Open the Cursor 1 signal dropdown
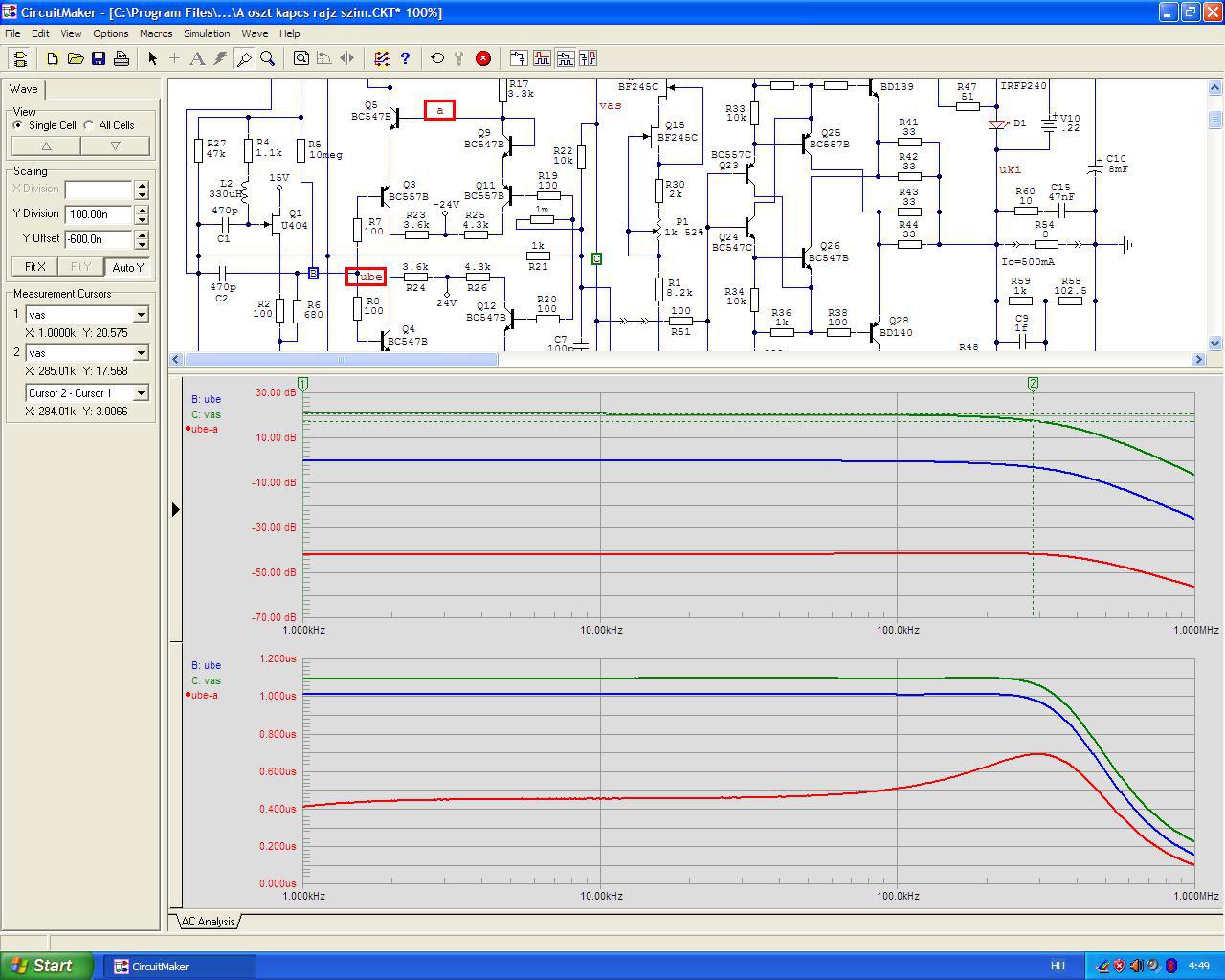Viewport: 1225px width, 980px height. (141, 315)
